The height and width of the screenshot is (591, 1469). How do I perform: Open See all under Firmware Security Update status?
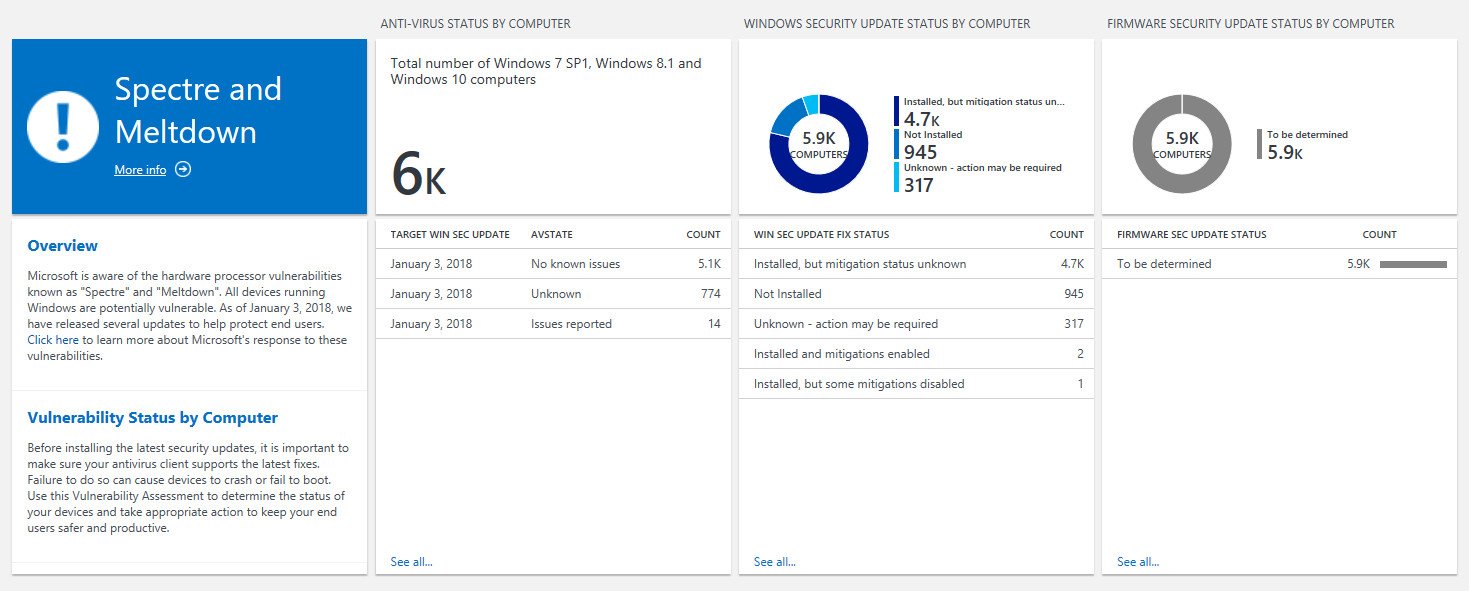[1138, 561]
